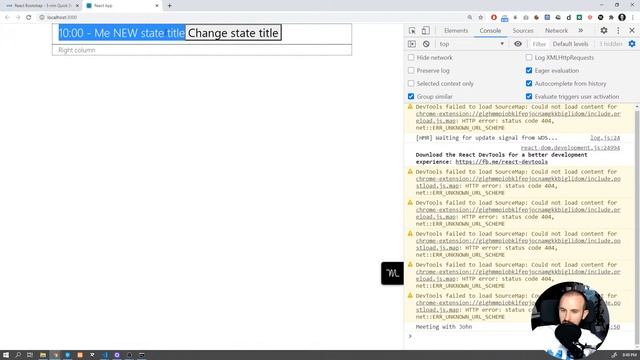Click the green square extension icon
640x360 pixels.
point(579,17)
